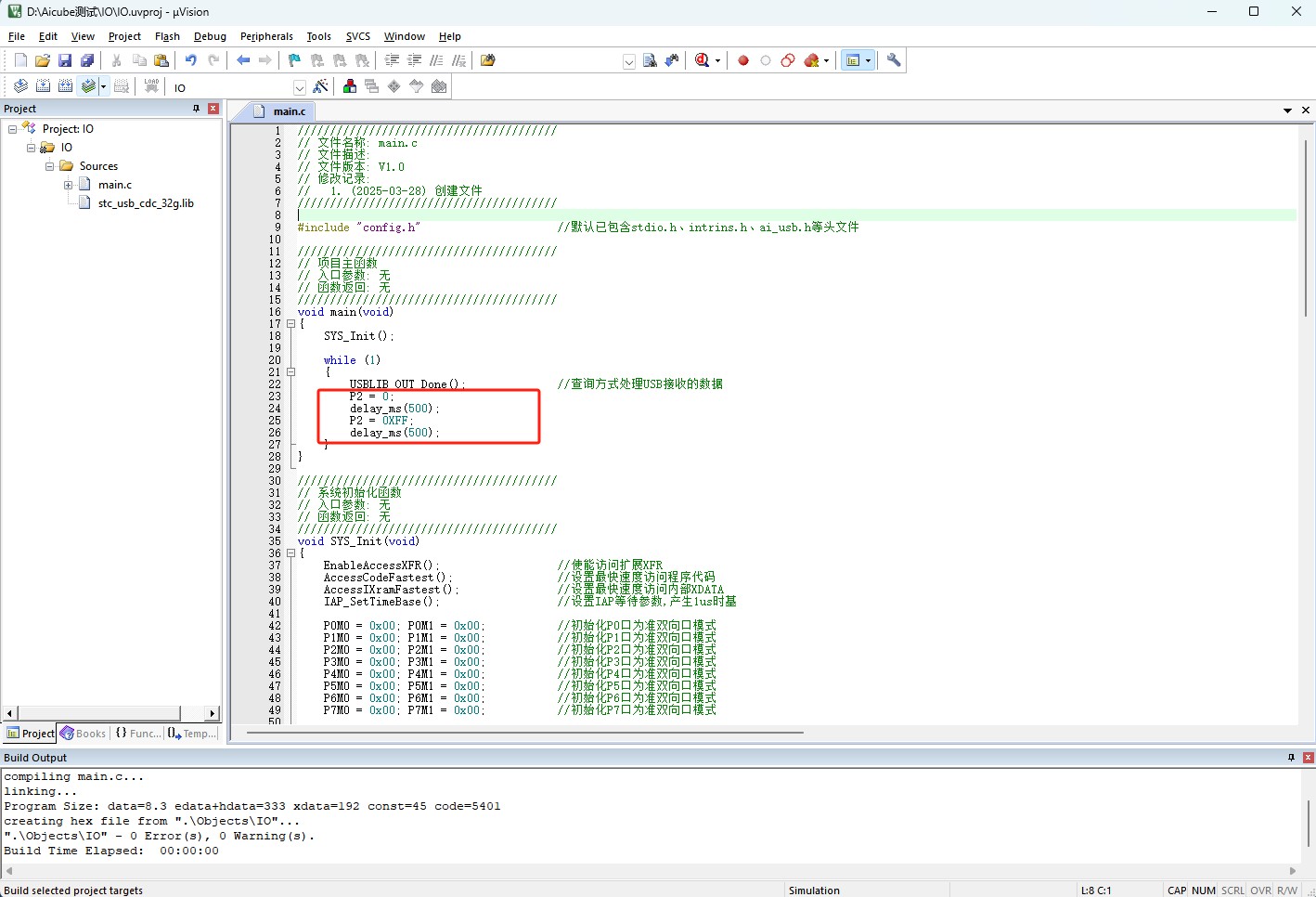Open the Flash menu
The width and height of the screenshot is (1316, 897).
pyautogui.click(x=167, y=36)
